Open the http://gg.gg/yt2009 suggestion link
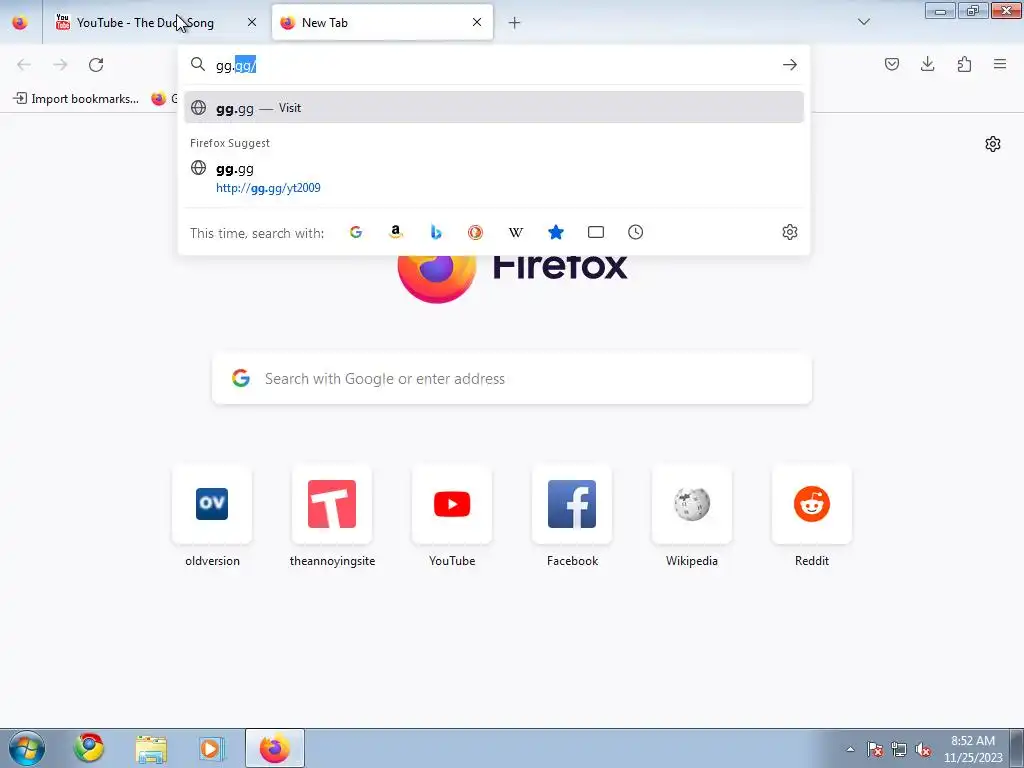The height and width of the screenshot is (768, 1024). click(268, 188)
